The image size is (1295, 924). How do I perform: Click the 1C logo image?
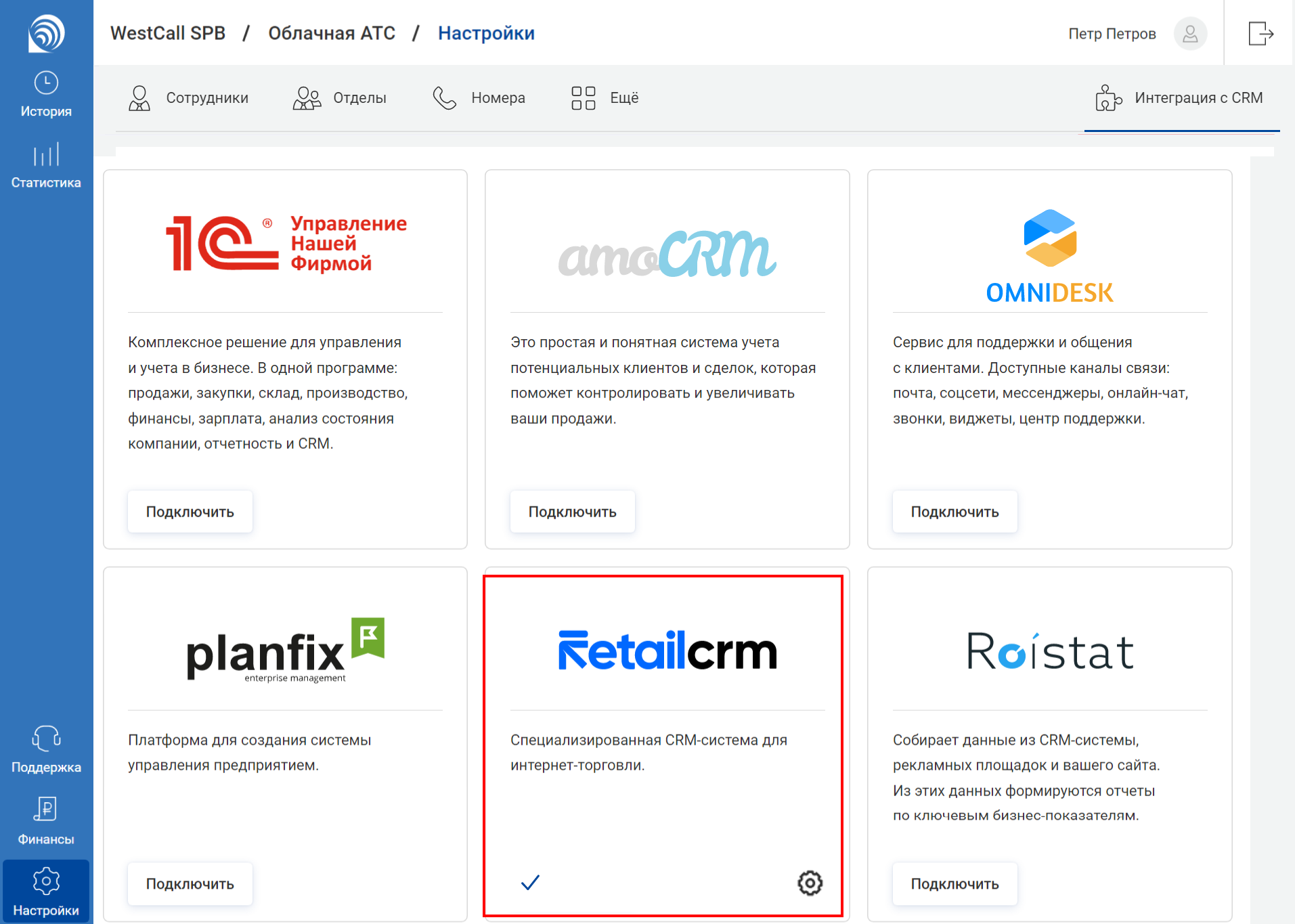click(x=286, y=243)
